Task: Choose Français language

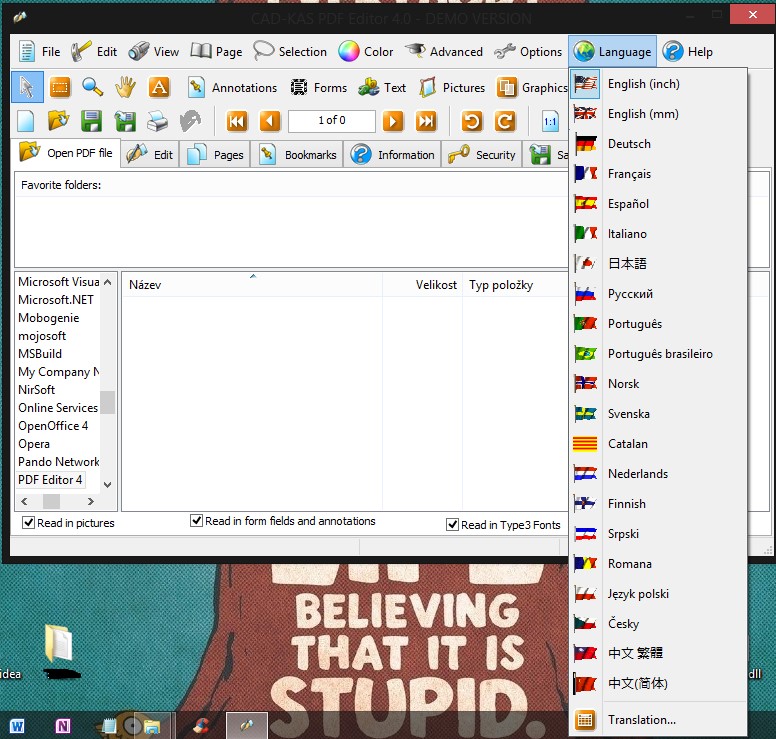Action: pos(658,174)
